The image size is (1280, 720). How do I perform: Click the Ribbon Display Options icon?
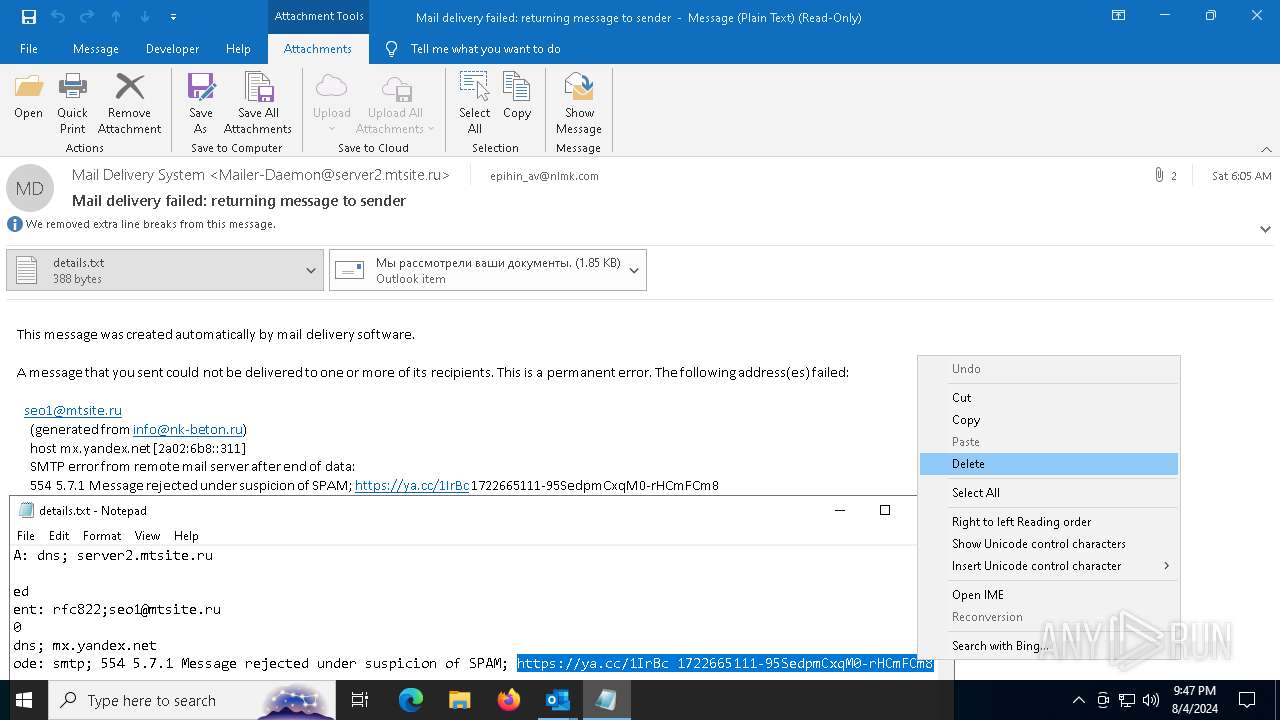pyautogui.click(x=1119, y=16)
